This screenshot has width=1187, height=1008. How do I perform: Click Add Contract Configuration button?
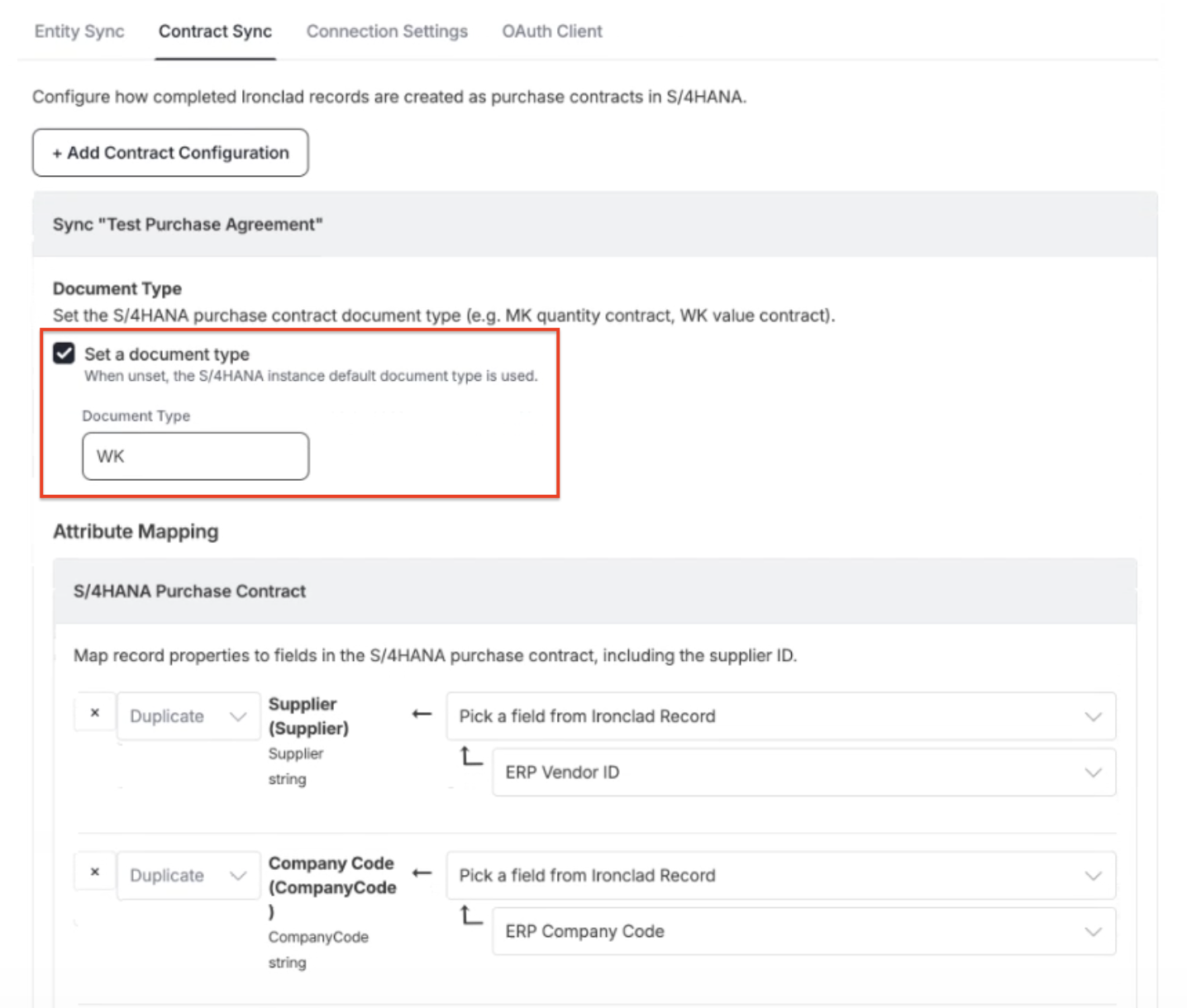pyautogui.click(x=170, y=153)
